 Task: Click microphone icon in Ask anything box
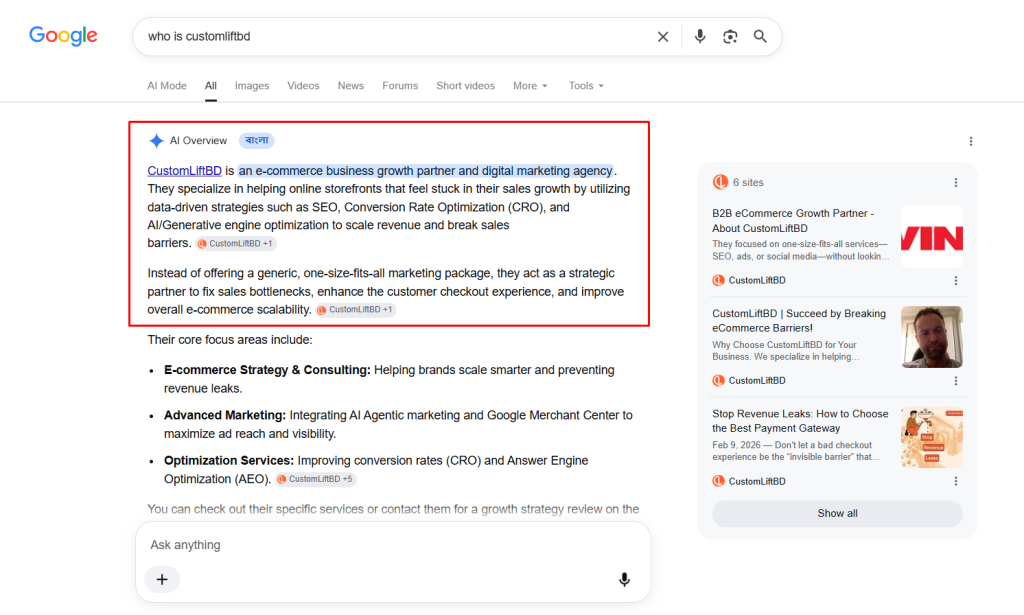[624, 579]
